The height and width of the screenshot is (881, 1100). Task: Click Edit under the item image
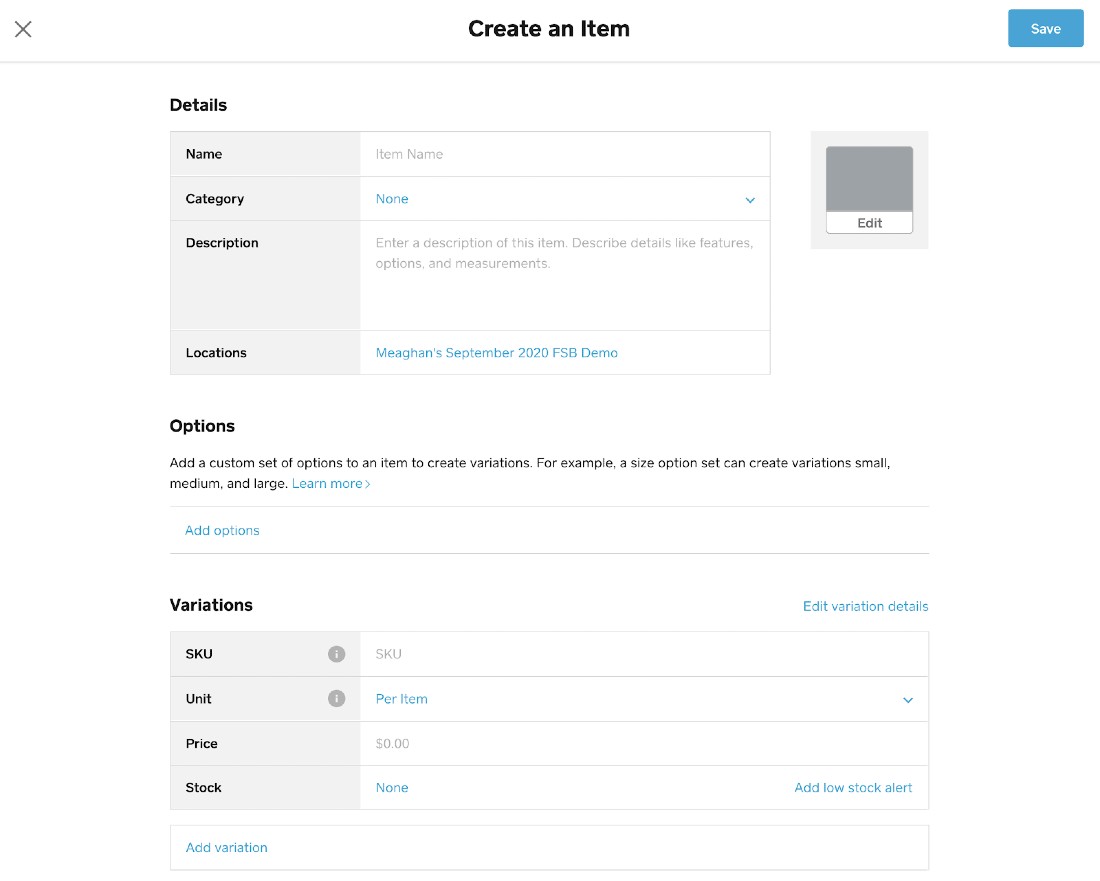point(869,223)
